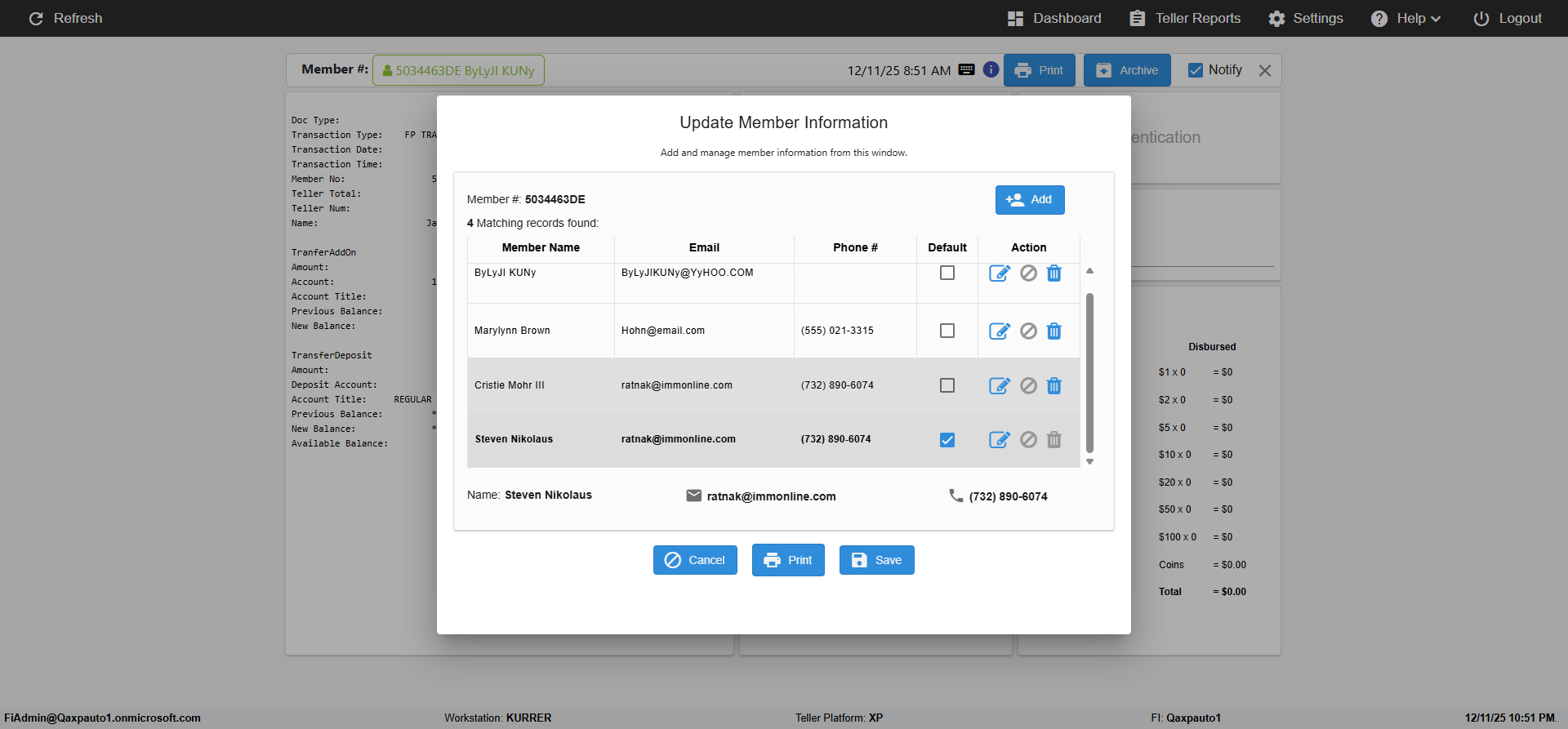Cancel the member update dialog

pos(695,560)
